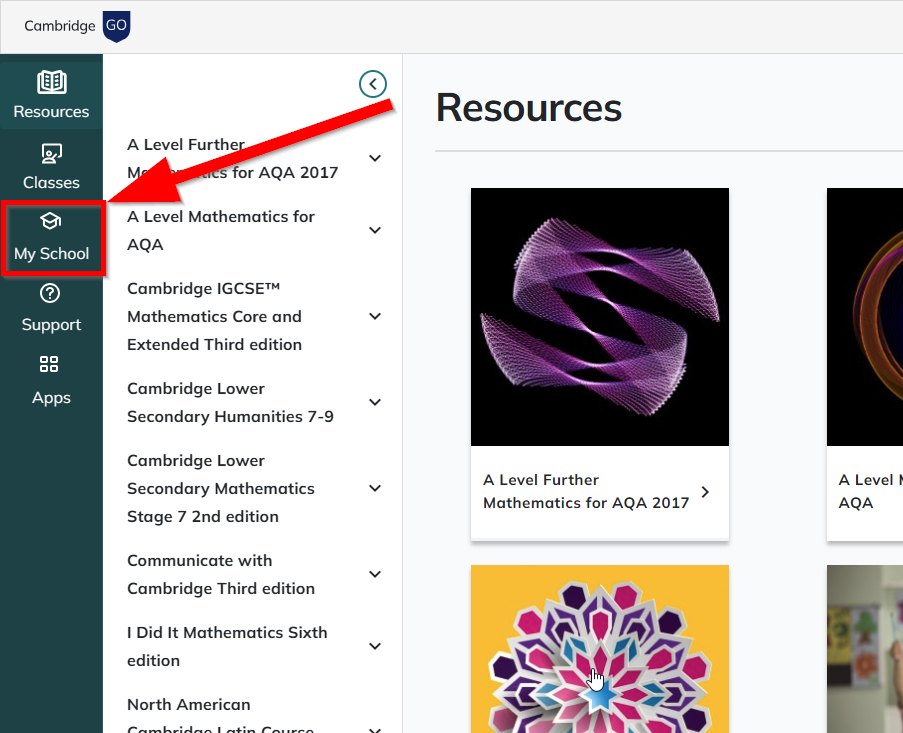Viewport: 903px width, 733px height.
Task: Click the Cambridge wordmark in the header
Action: pyautogui.click(x=60, y=26)
